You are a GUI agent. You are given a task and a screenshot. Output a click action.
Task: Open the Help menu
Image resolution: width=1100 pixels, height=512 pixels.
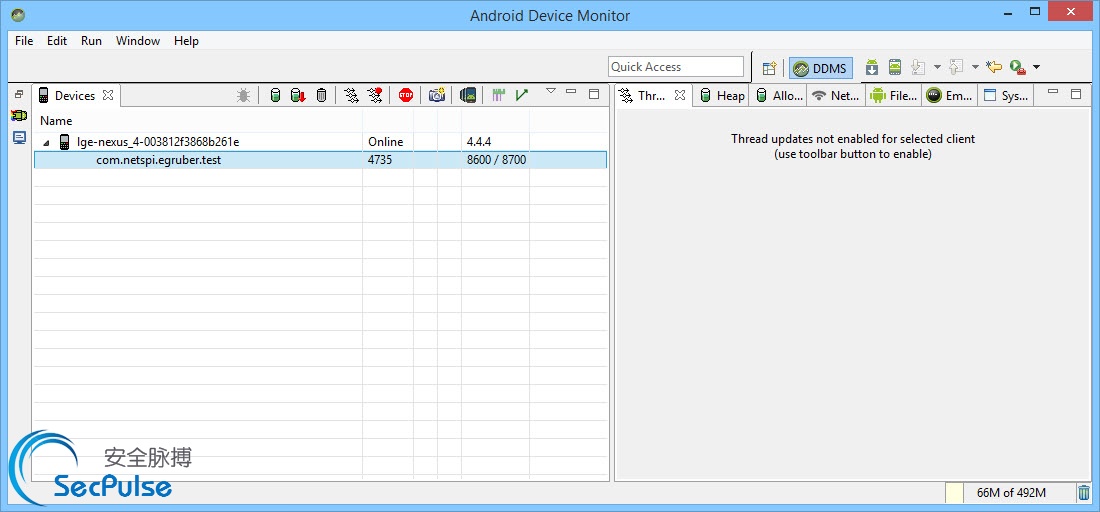(187, 41)
